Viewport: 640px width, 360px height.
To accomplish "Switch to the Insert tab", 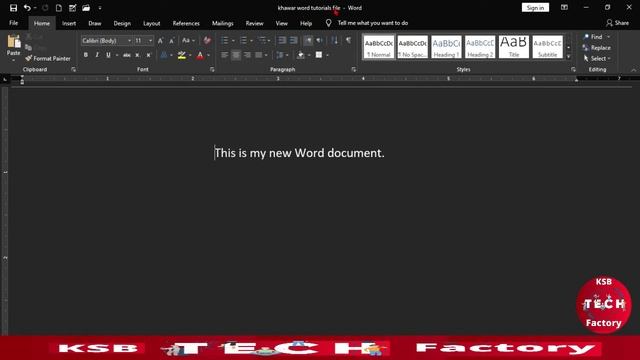I will (x=69, y=23).
